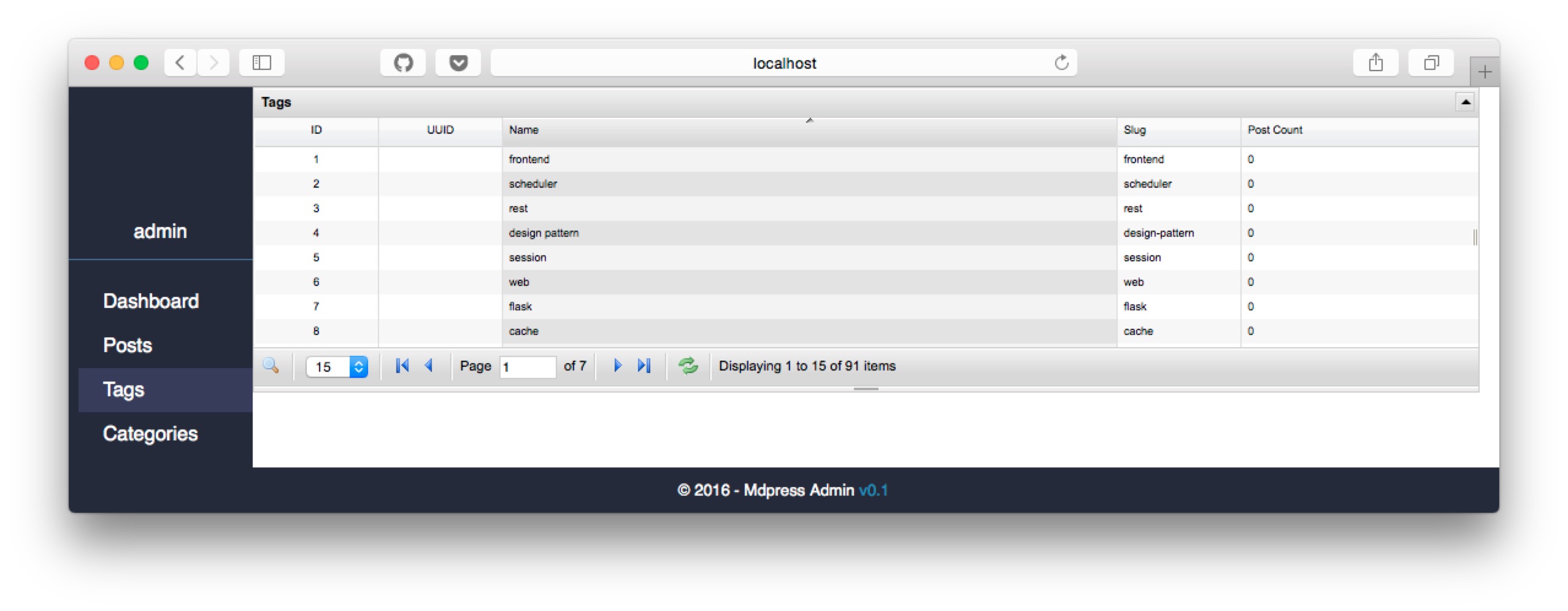Sort by the Slug column header

1178,130
